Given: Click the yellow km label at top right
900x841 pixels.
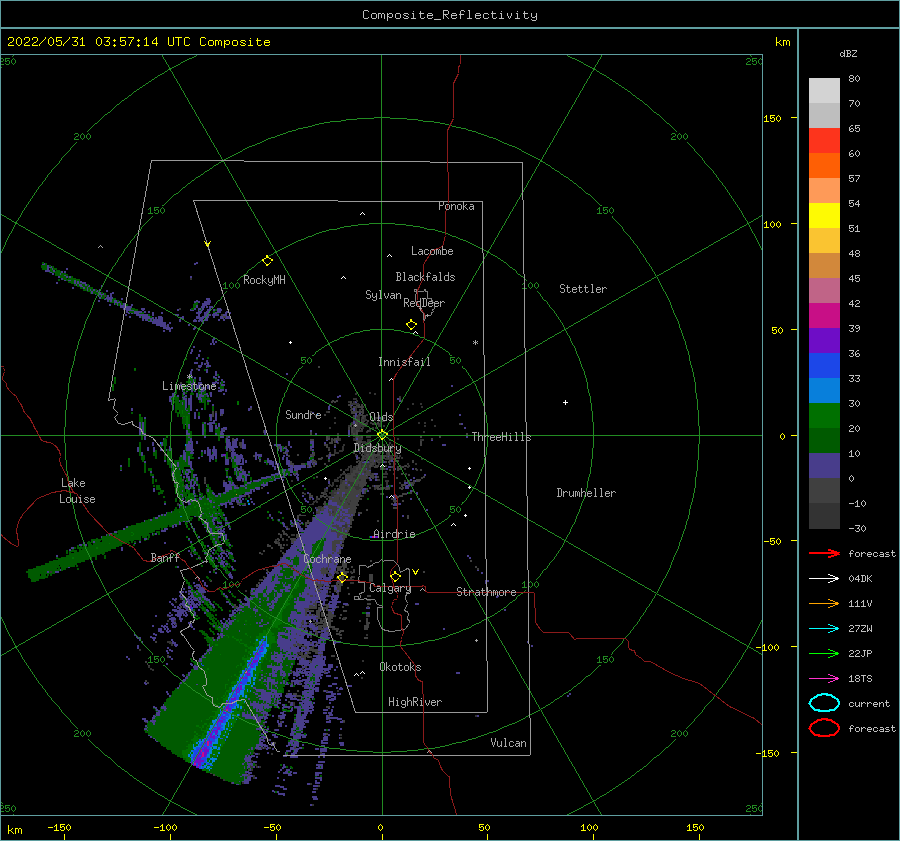Looking at the screenshot, I should click(x=782, y=42).
